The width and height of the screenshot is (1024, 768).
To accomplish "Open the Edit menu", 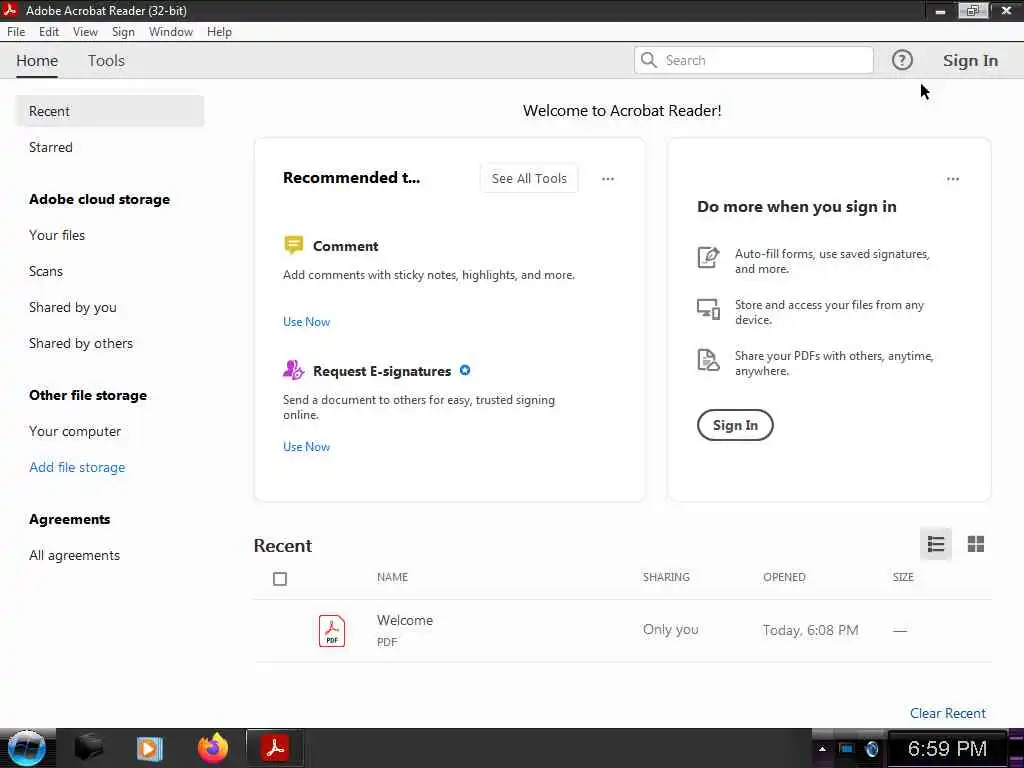I will pos(49,31).
